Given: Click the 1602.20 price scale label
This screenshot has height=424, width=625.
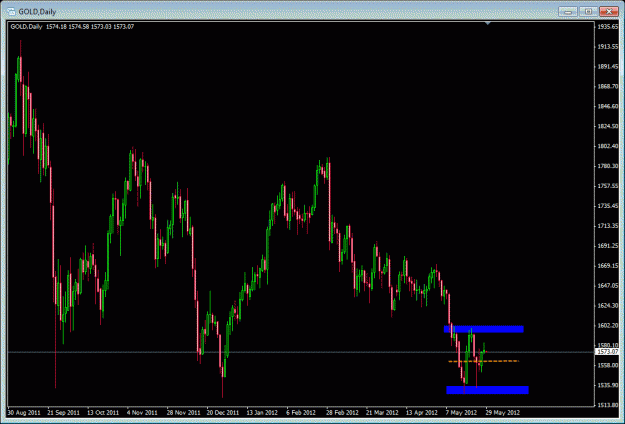Looking at the screenshot, I should coord(608,326).
